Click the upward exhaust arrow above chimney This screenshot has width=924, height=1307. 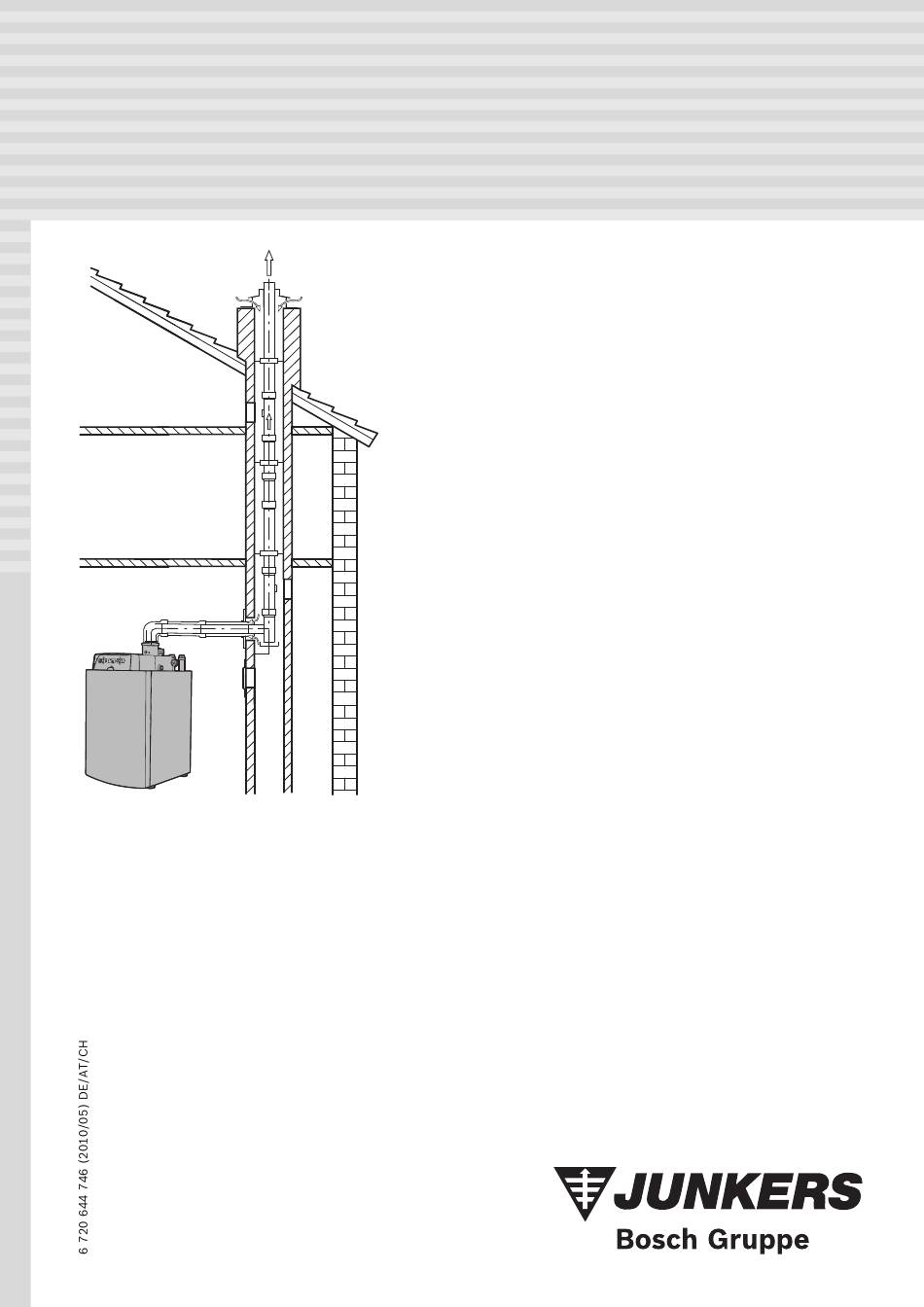pos(269,264)
